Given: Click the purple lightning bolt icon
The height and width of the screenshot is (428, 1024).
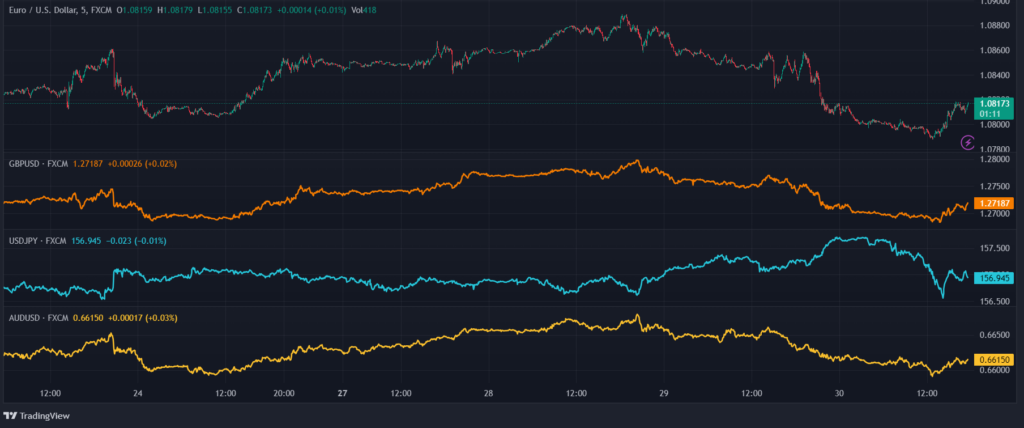Looking at the screenshot, I should pyautogui.click(x=968, y=142).
